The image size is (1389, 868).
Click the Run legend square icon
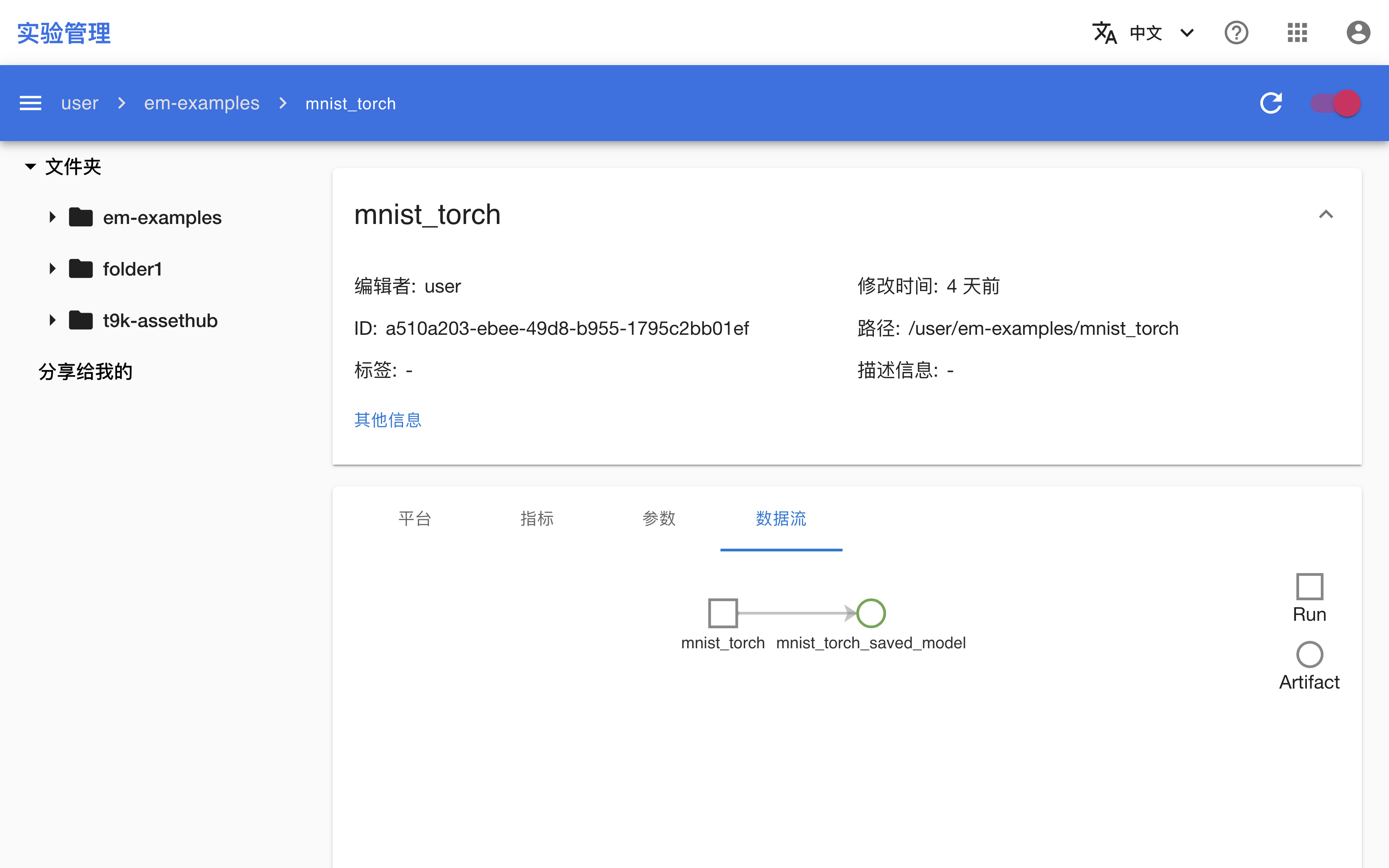click(1309, 586)
